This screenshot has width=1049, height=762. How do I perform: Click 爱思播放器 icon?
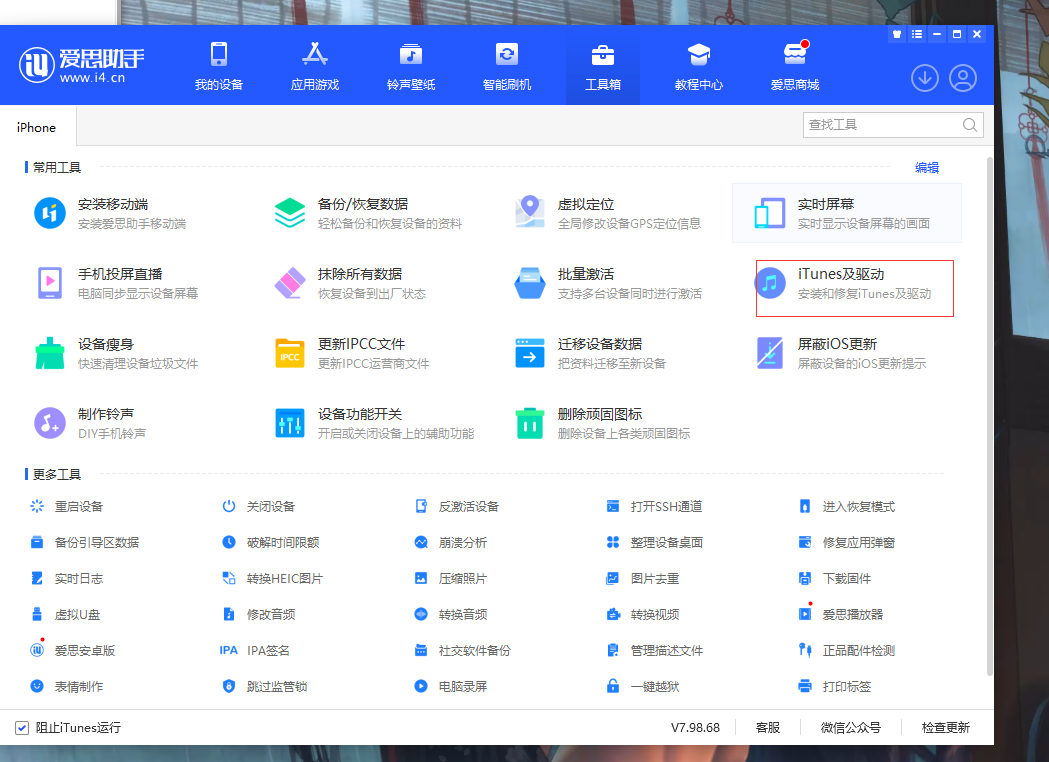(805, 615)
